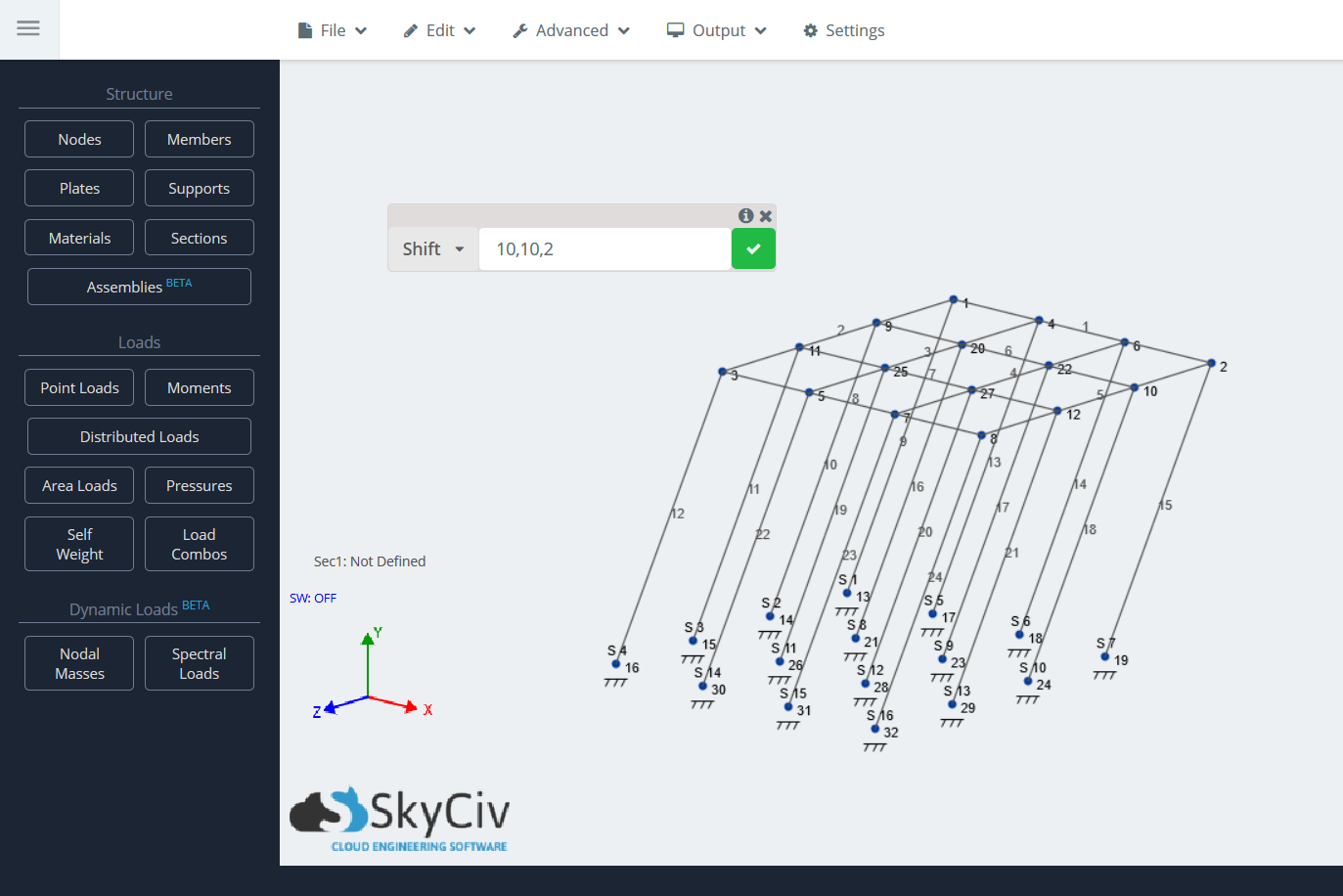The image size is (1343, 896).
Task: Open Point Loads panel
Action: tap(79, 387)
